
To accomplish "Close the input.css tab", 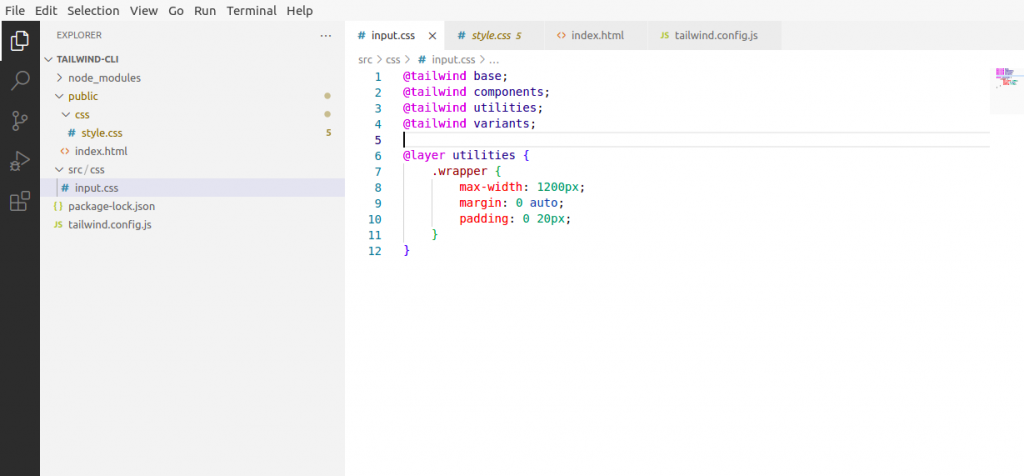I will tap(432, 36).
